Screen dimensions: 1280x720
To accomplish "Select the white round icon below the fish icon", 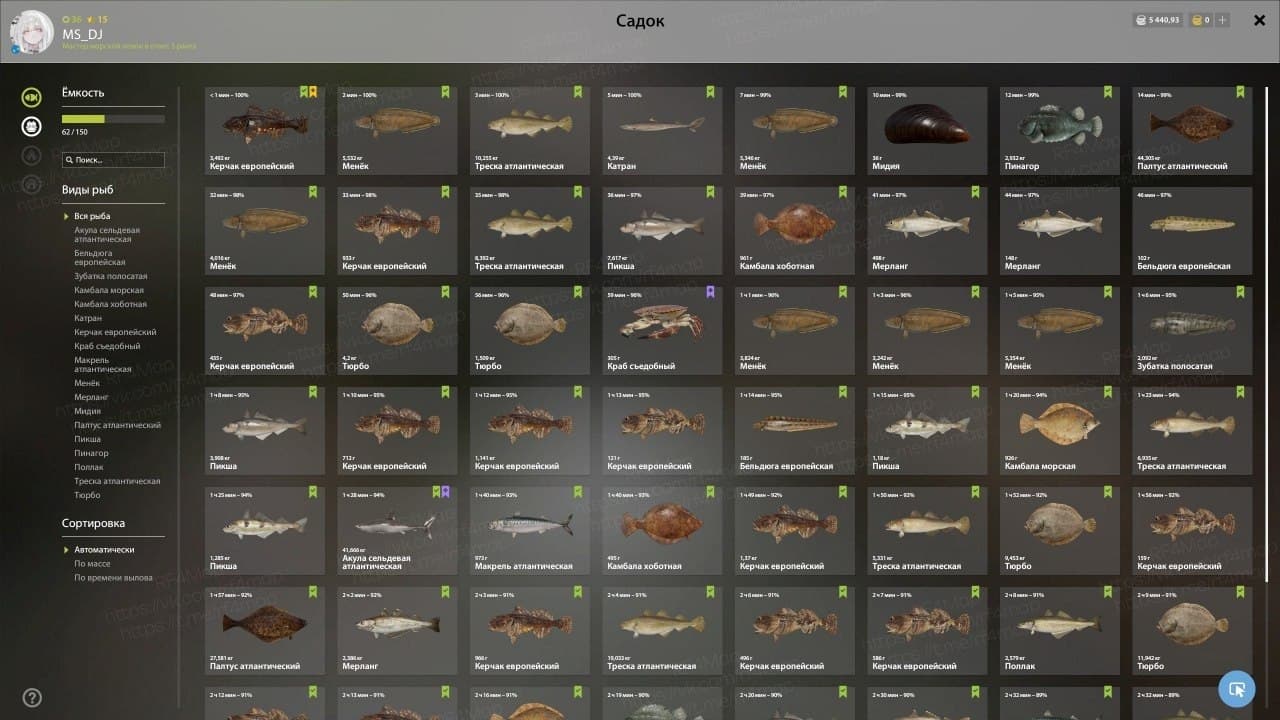I will tap(32, 126).
